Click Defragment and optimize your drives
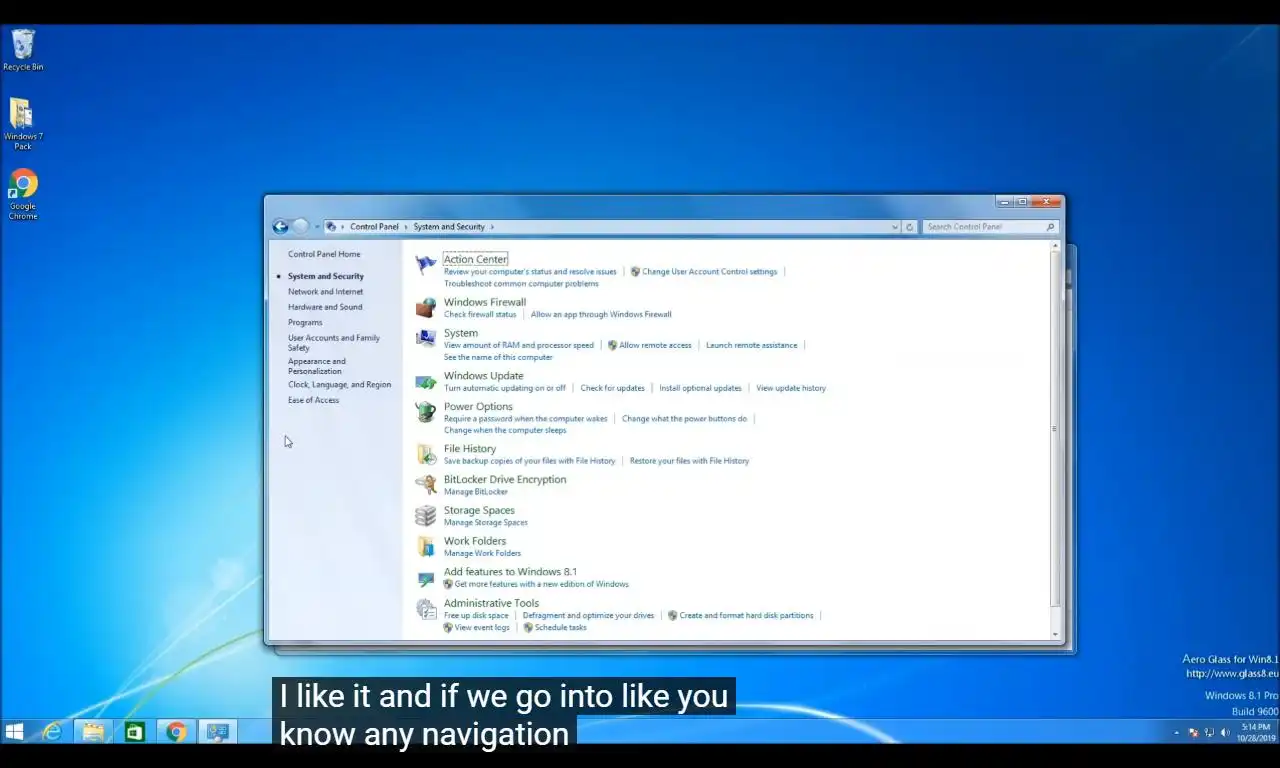The height and width of the screenshot is (768, 1280). pyautogui.click(x=588, y=616)
